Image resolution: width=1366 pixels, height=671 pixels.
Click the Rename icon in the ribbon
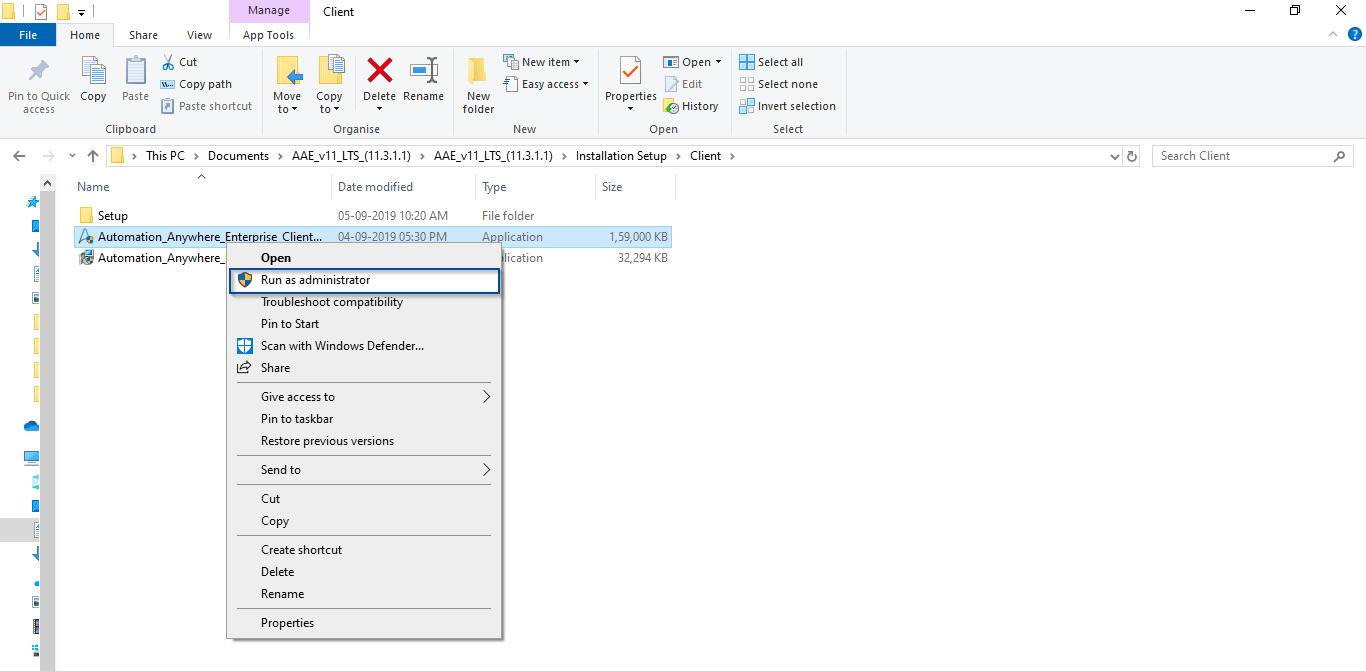(x=423, y=72)
